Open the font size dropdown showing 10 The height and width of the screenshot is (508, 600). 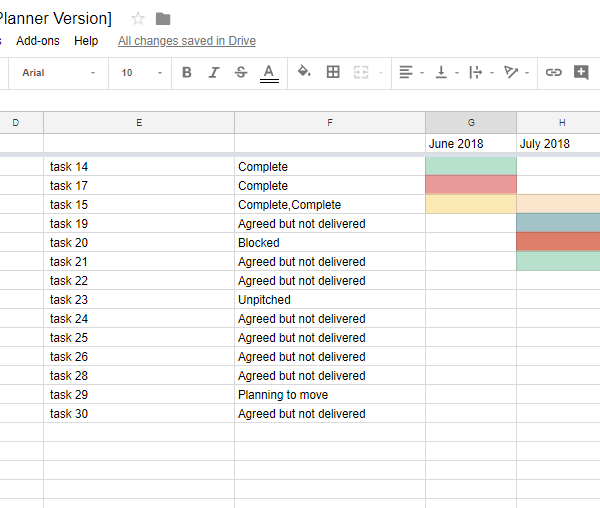(x=142, y=72)
